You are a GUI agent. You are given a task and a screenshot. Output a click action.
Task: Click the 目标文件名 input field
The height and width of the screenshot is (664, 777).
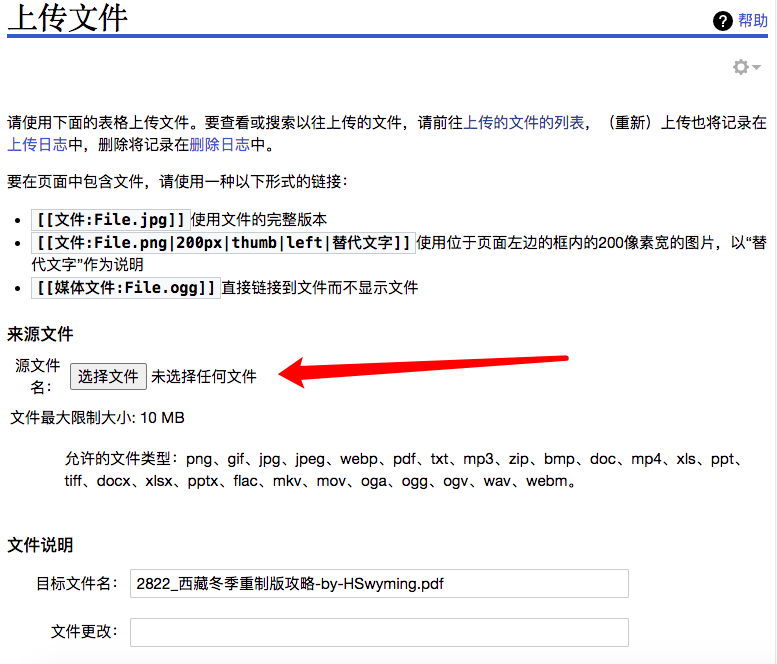pyautogui.click(x=379, y=584)
